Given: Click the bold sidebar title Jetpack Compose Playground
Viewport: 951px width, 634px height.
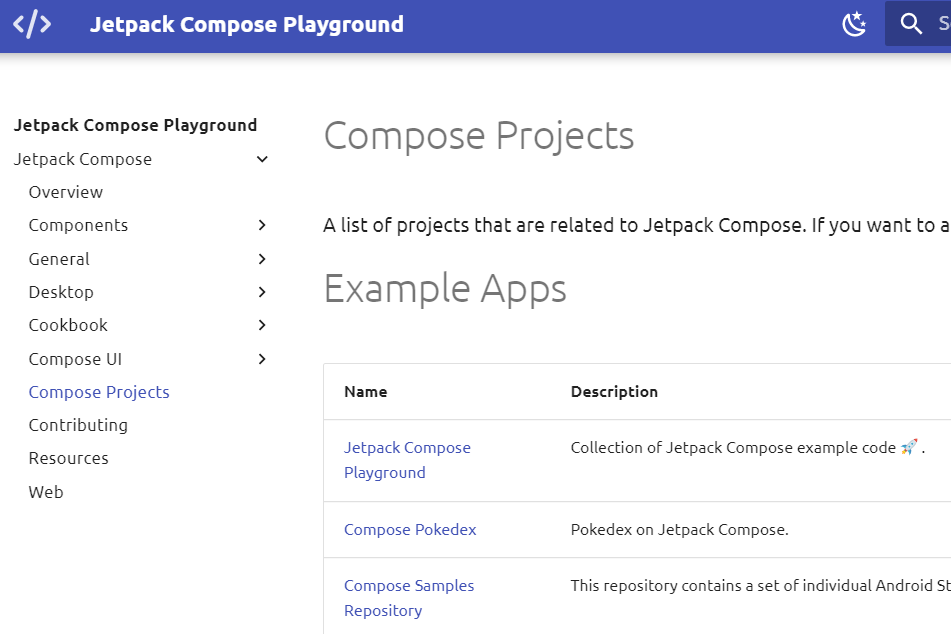Looking at the screenshot, I should (135, 126).
